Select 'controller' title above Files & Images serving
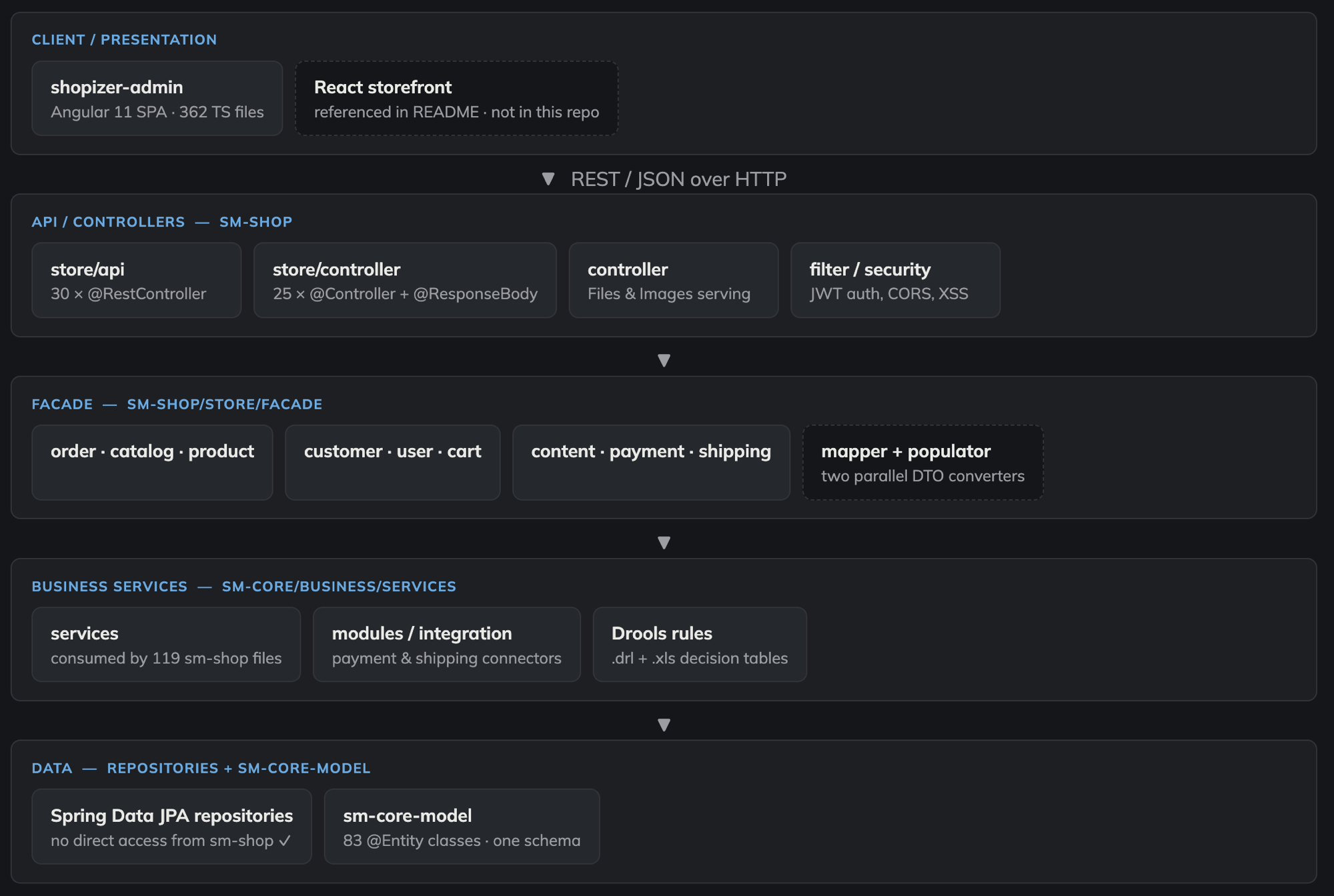Screen dimensions: 1334x896 coord(628,269)
